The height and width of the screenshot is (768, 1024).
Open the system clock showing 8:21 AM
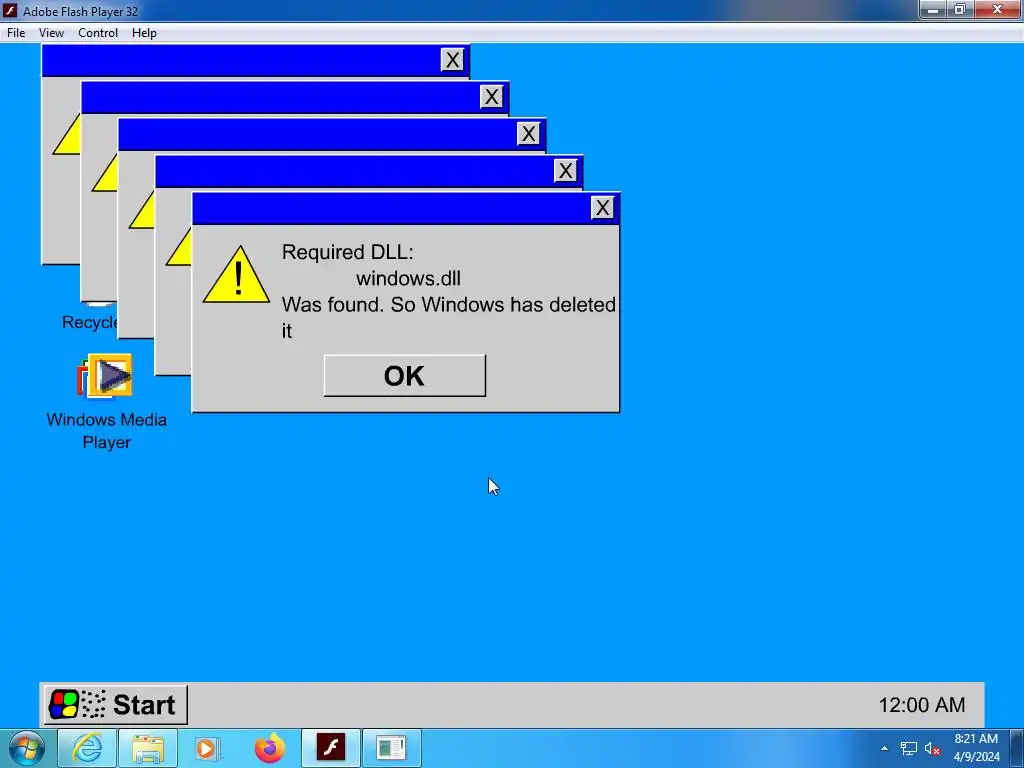(976, 748)
